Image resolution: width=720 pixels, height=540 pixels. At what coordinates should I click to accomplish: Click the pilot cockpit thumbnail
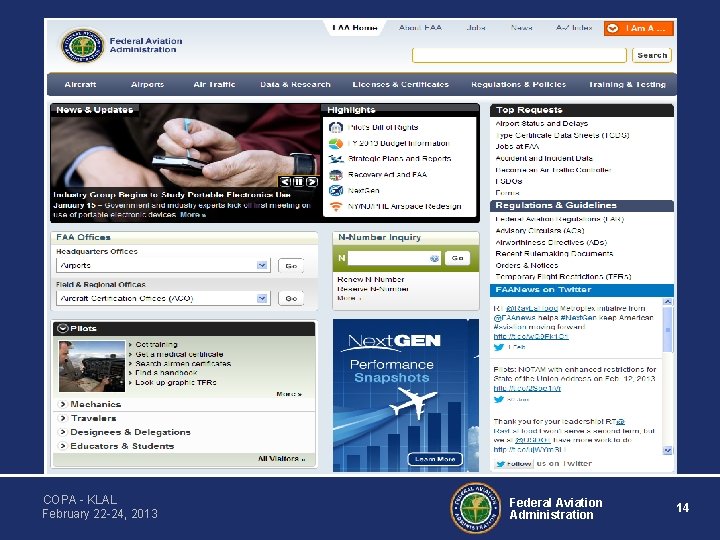(92, 366)
